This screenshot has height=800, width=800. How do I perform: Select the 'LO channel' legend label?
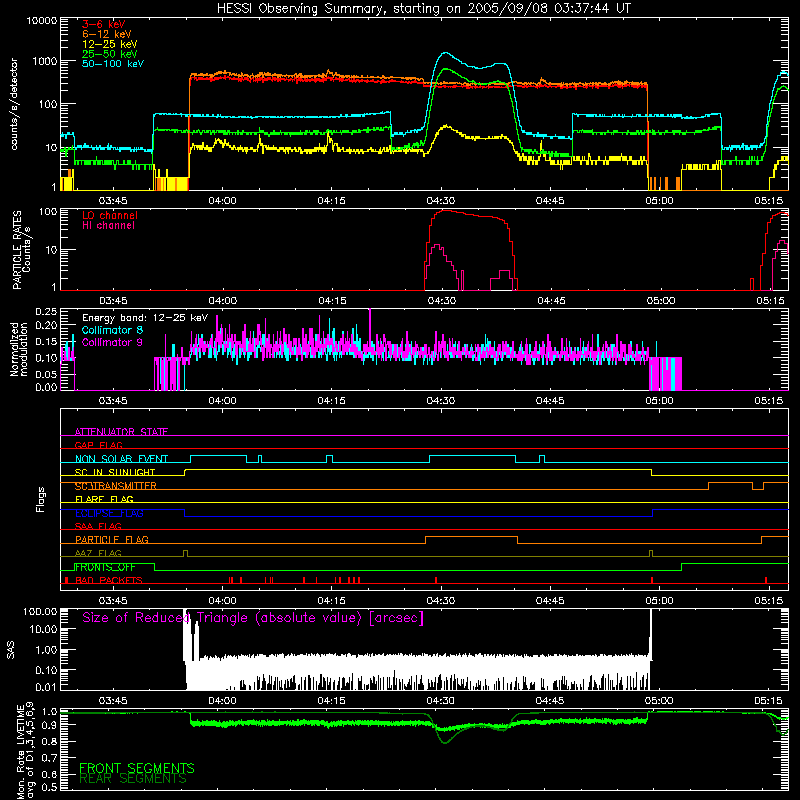coord(110,215)
